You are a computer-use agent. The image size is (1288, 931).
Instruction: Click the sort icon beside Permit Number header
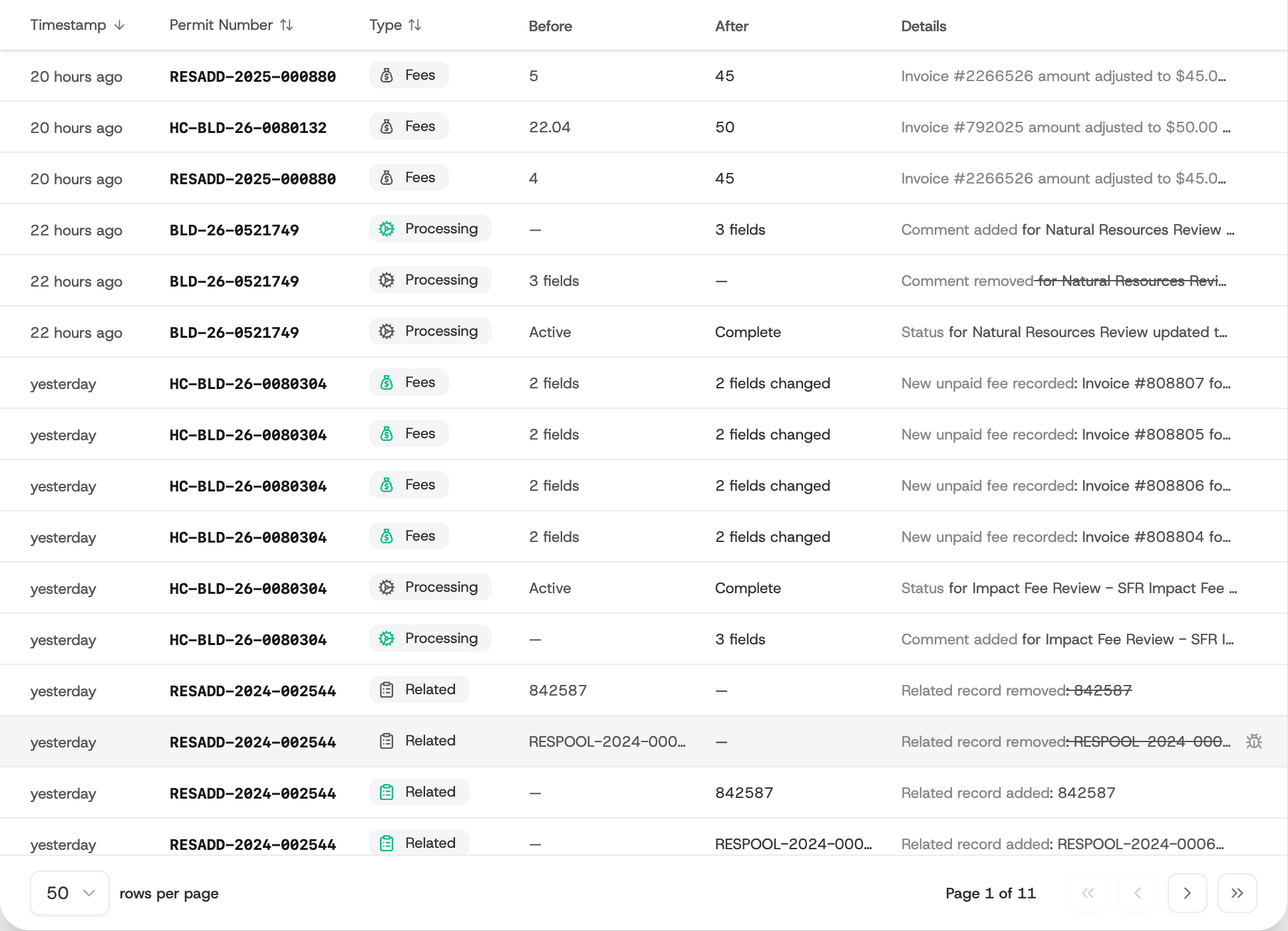286,25
